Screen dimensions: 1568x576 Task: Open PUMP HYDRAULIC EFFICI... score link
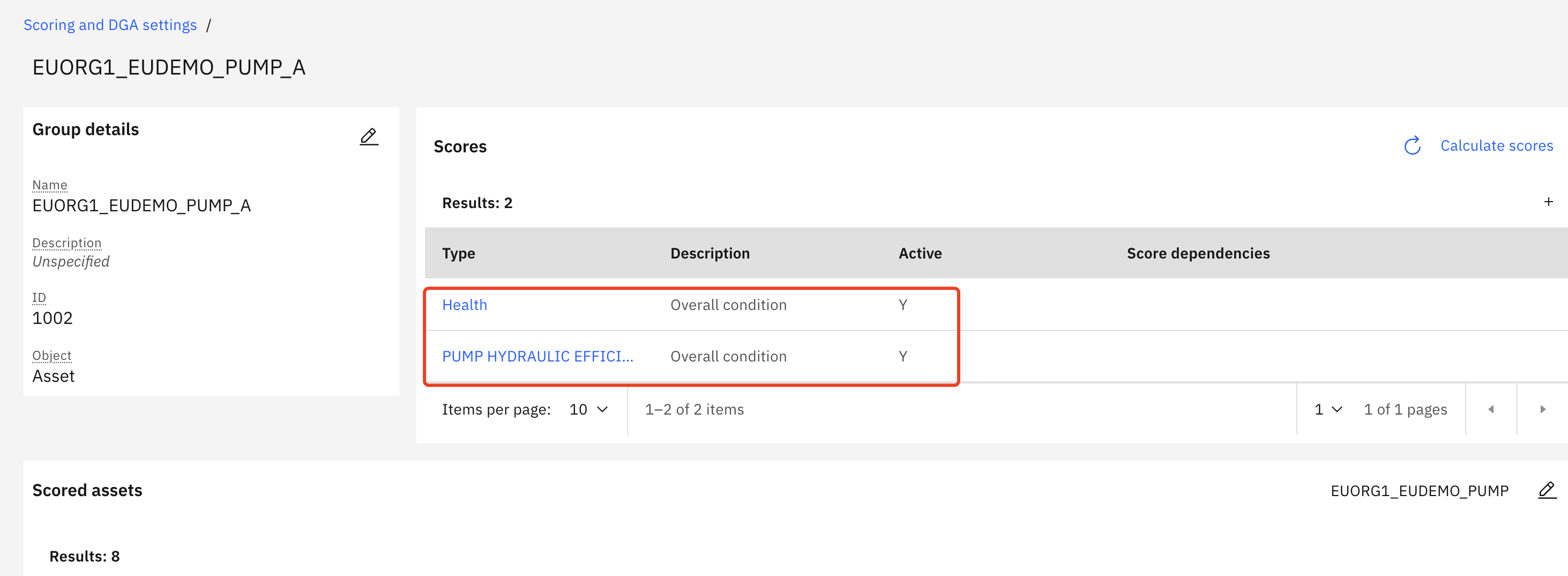tap(537, 356)
